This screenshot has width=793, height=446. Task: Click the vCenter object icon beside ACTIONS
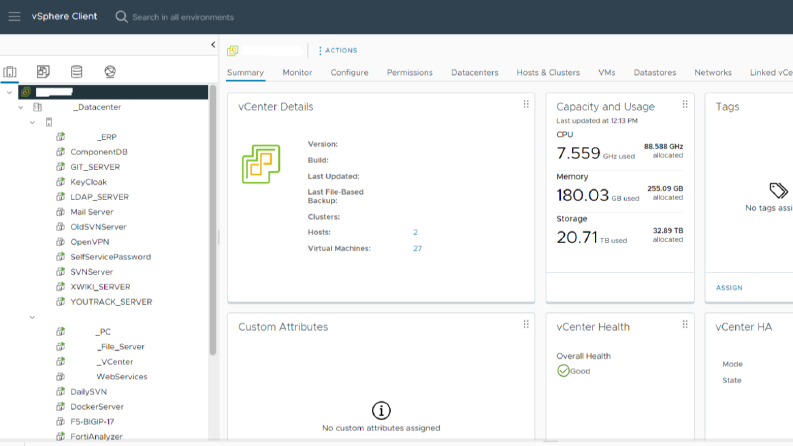click(233, 51)
